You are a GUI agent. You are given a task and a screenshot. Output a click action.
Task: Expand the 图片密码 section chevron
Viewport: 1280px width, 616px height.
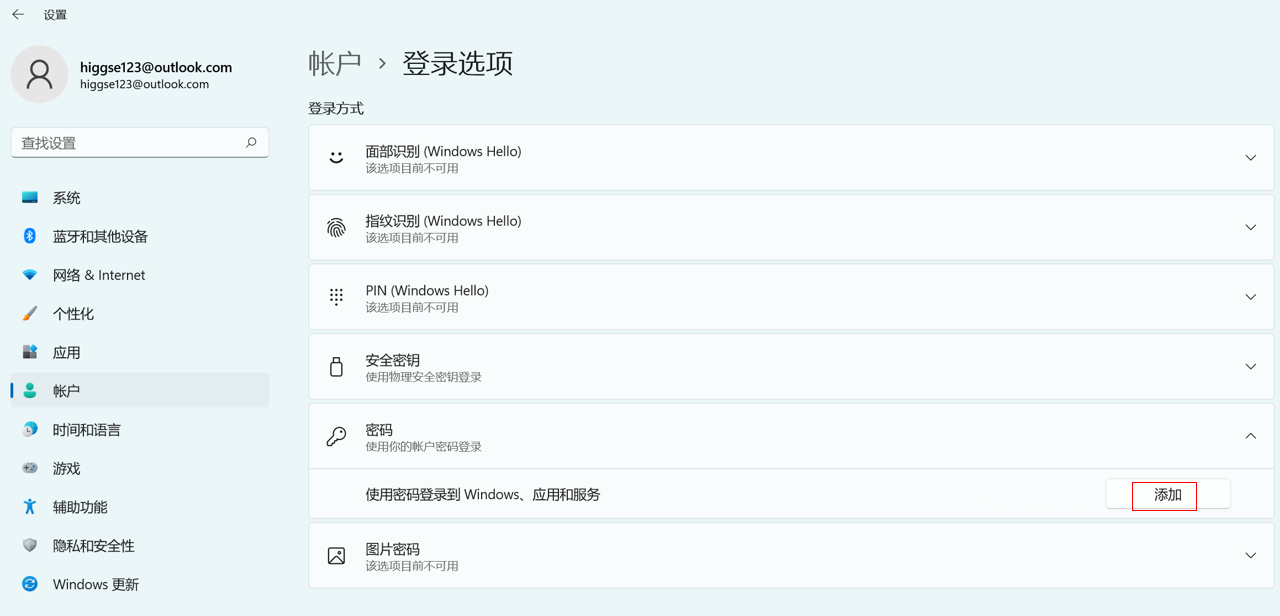tap(1250, 555)
